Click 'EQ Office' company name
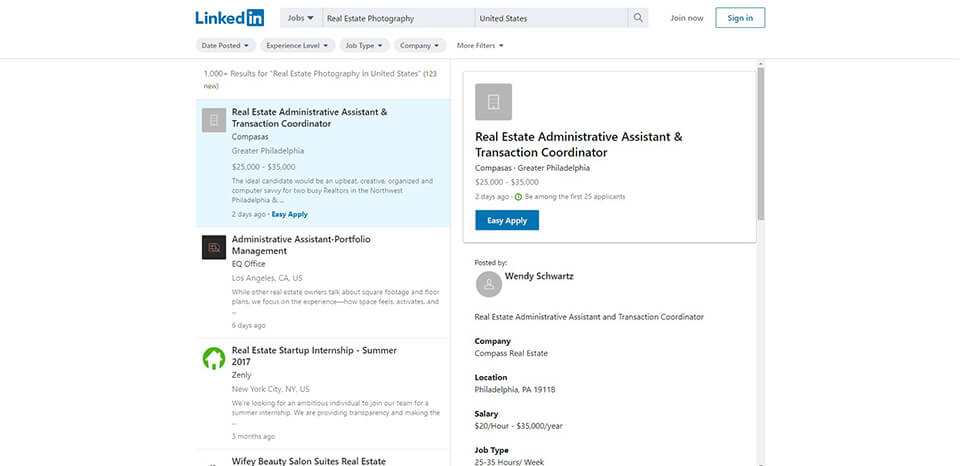Screen dimensions: 960x466 pos(249,264)
